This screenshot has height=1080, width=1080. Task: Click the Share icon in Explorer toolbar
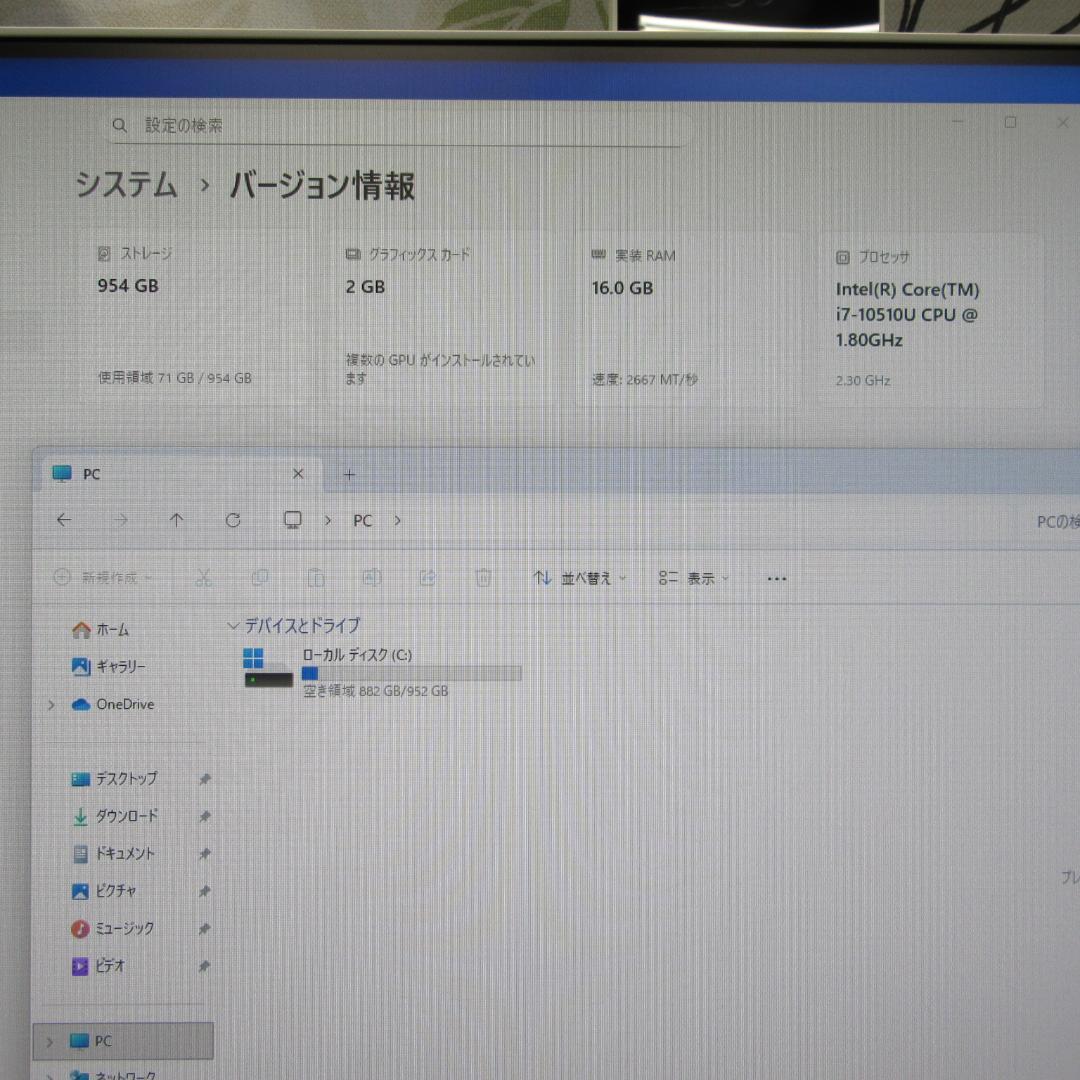pyautogui.click(x=427, y=577)
